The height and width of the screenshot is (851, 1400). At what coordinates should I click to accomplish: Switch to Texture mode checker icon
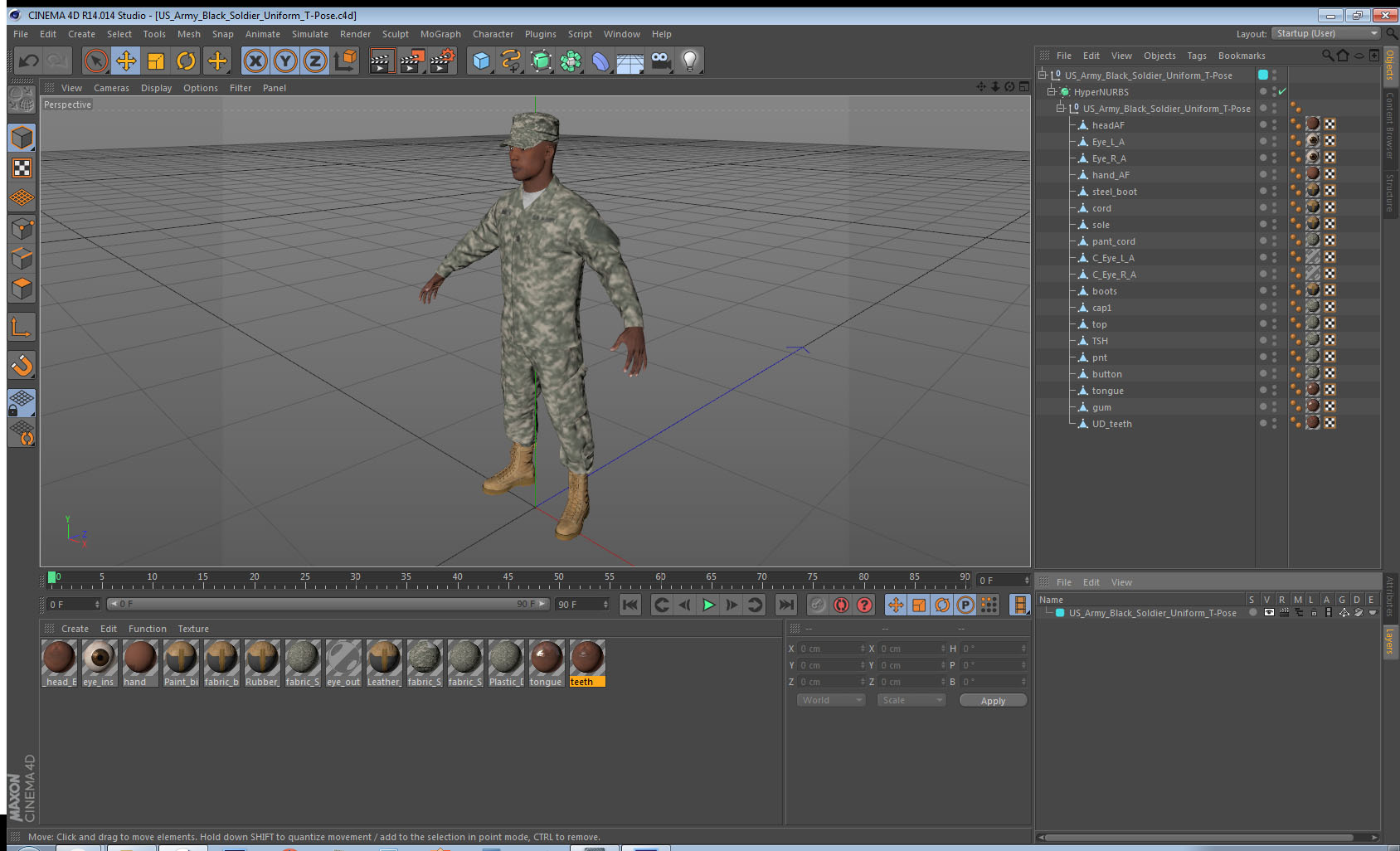pyautogui.click(x=22, y=168)
